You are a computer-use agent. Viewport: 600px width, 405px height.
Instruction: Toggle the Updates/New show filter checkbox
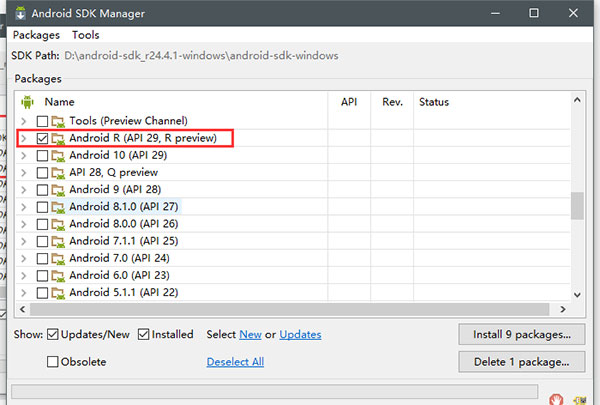[54, 334]
